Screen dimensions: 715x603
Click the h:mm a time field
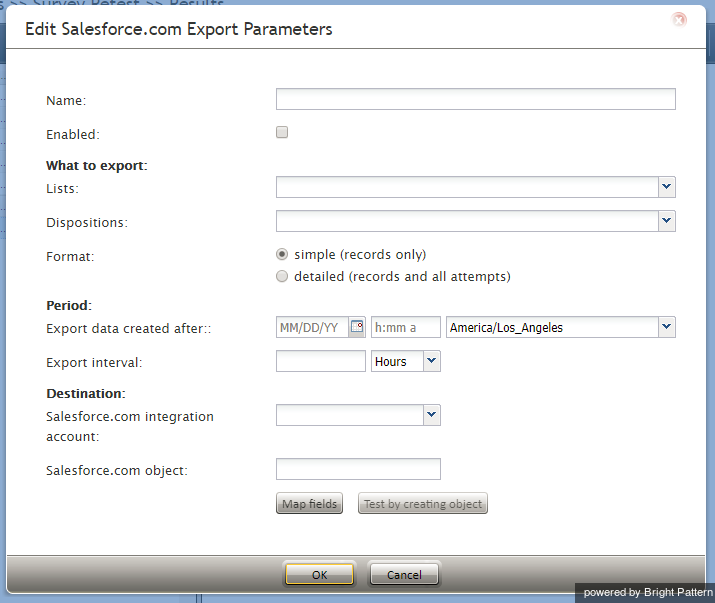pyautogui.click(x=406, y=327)
